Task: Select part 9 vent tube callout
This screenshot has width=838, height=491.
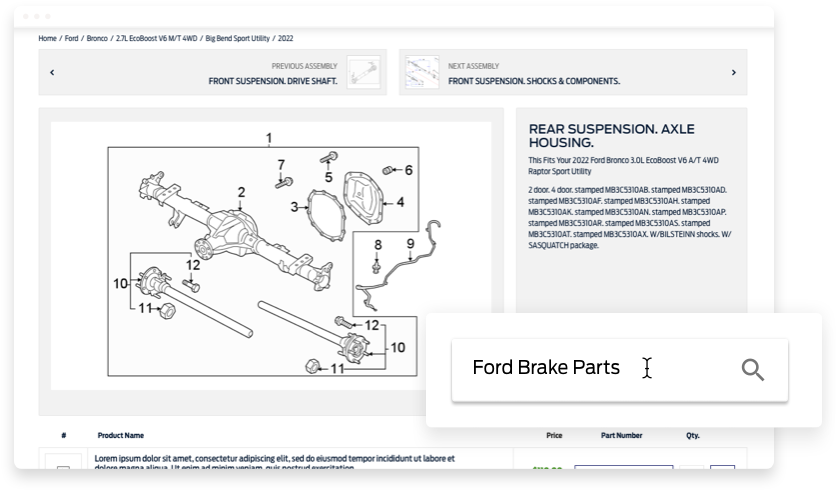Action: coord(410,244)
